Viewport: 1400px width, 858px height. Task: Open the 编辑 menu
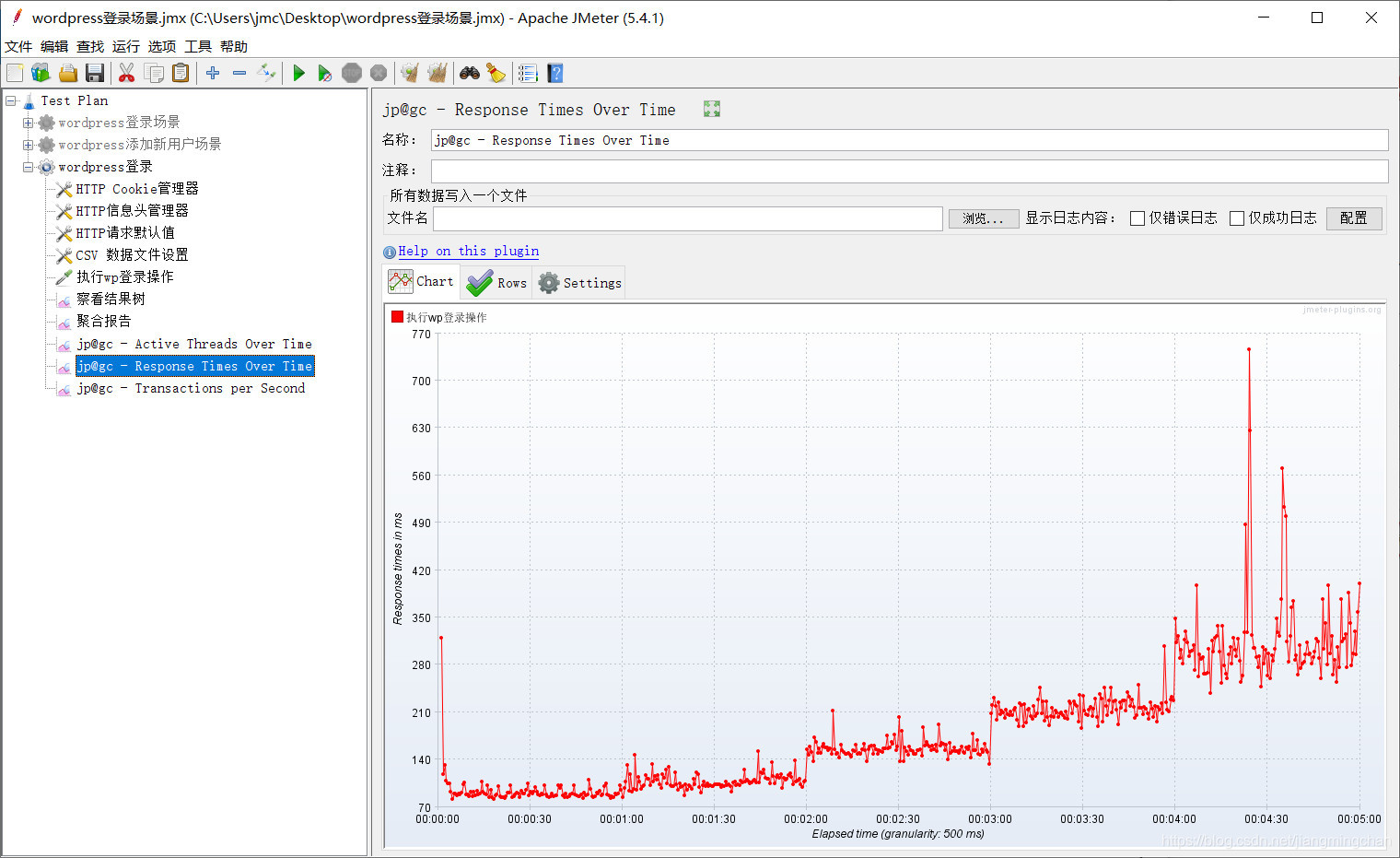tap(54, 46)
